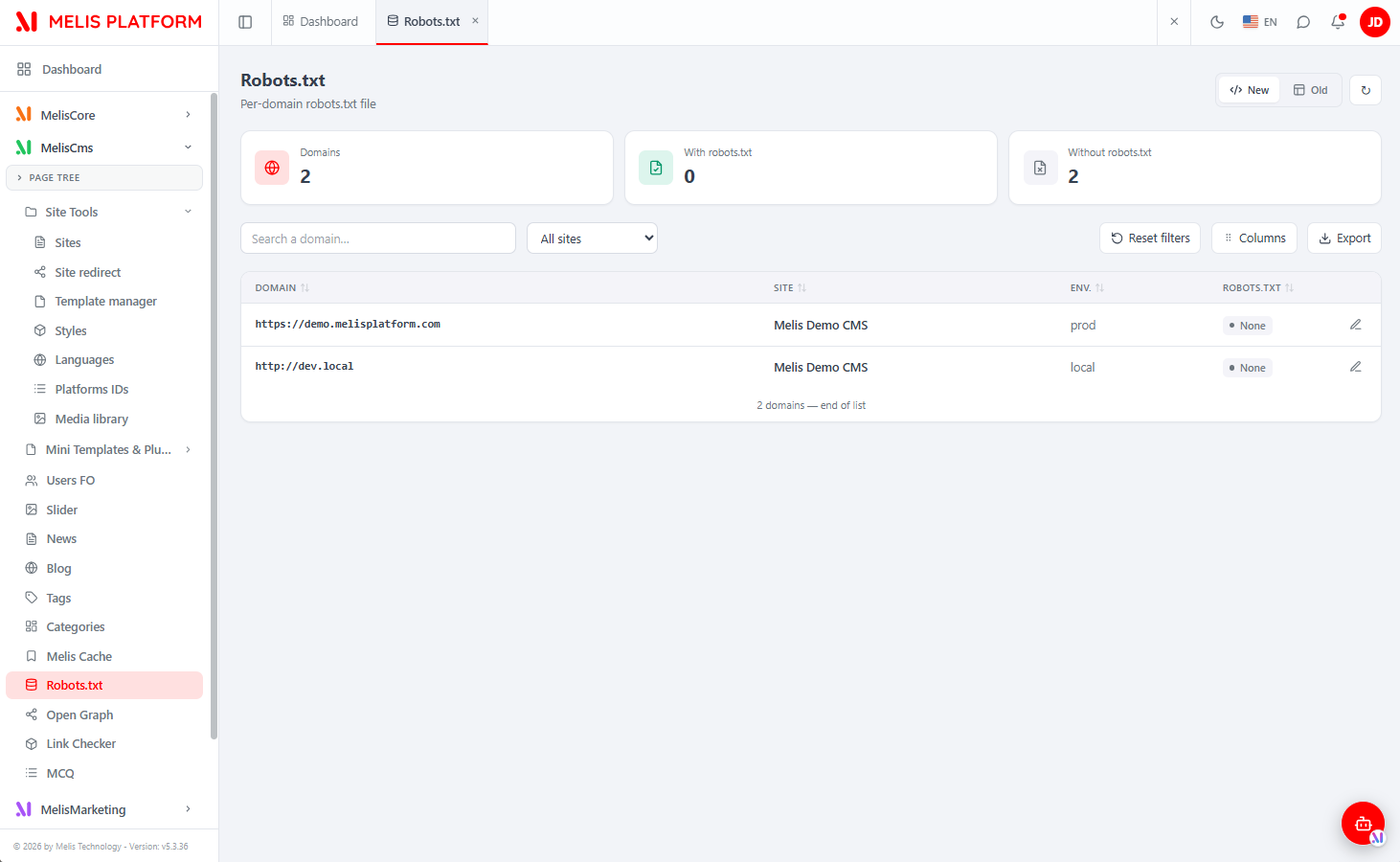The height and width of the screenshot is (862, 1400).
Task: Click the red Domains globe icon
Action: 272,168
